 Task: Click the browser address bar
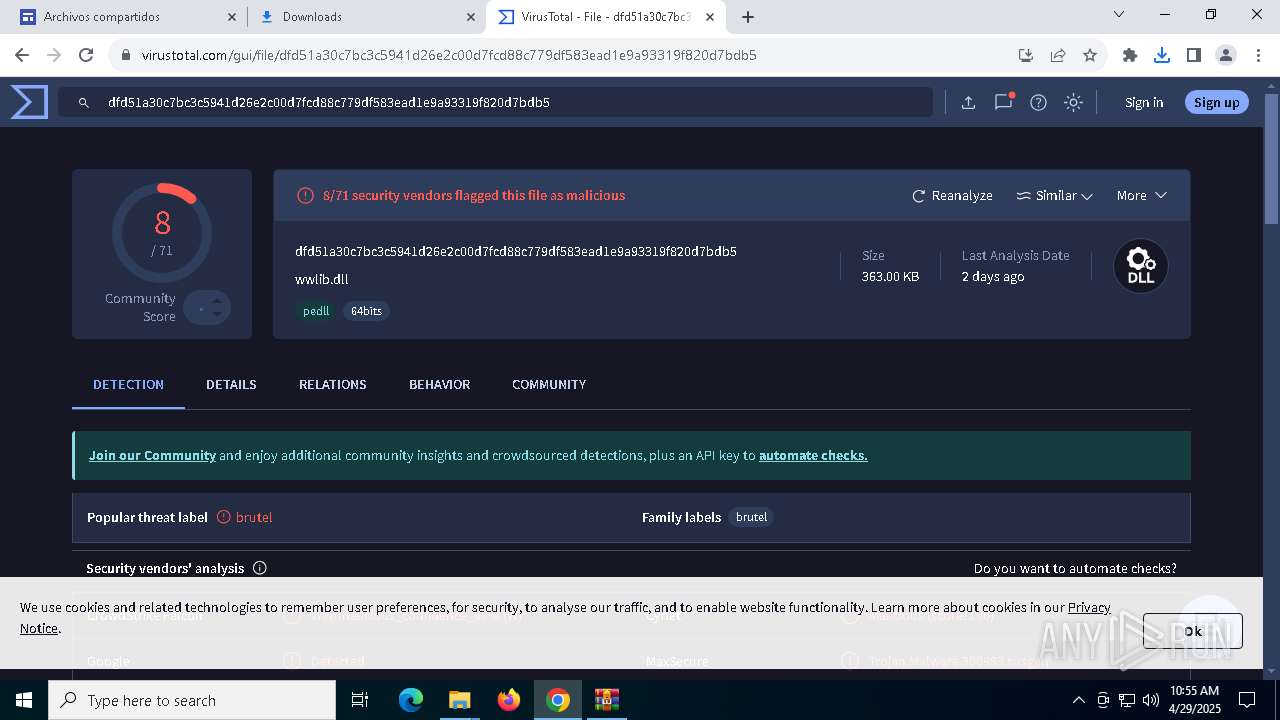pyautogui.click(x=560, y=55)
